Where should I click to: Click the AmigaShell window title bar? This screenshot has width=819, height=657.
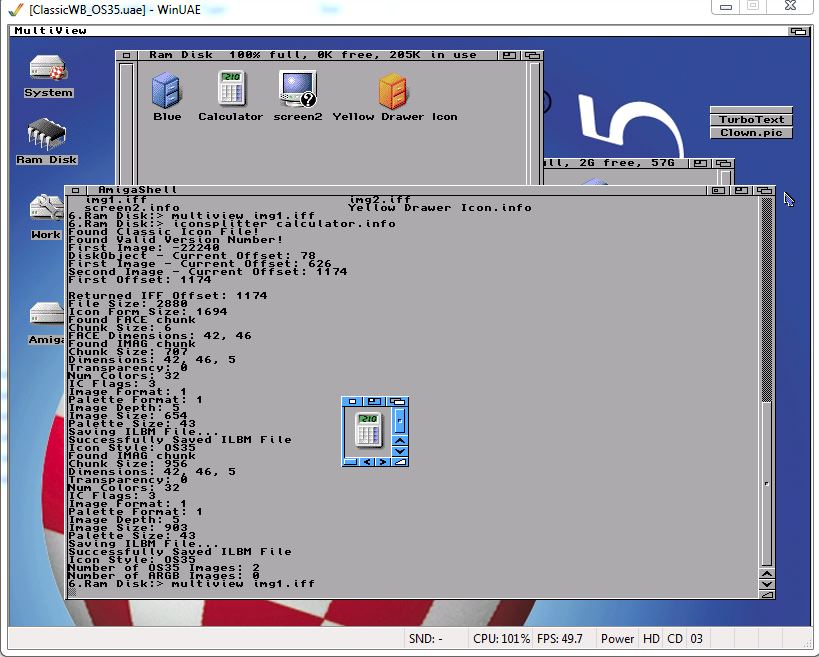click(x=400, y=189)
